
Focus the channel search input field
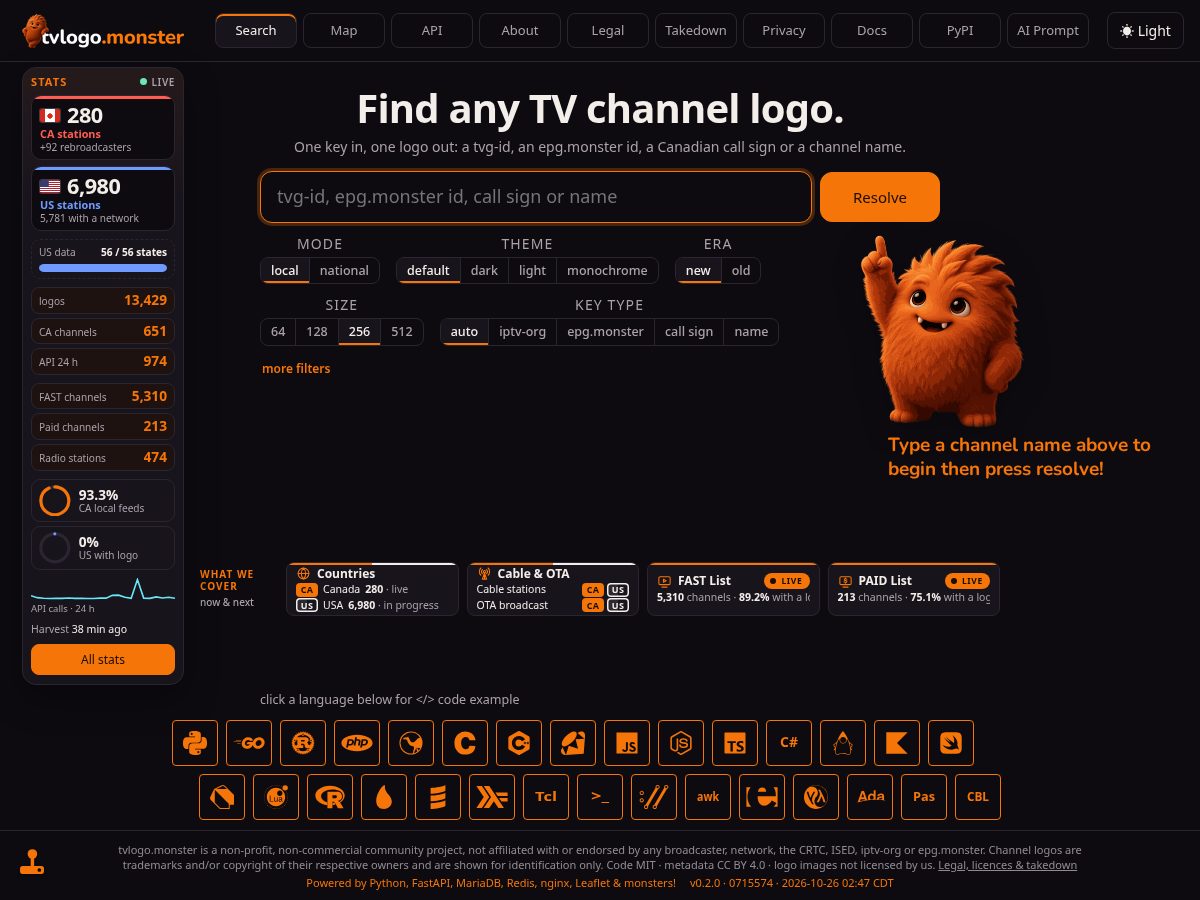pos(536,197)
